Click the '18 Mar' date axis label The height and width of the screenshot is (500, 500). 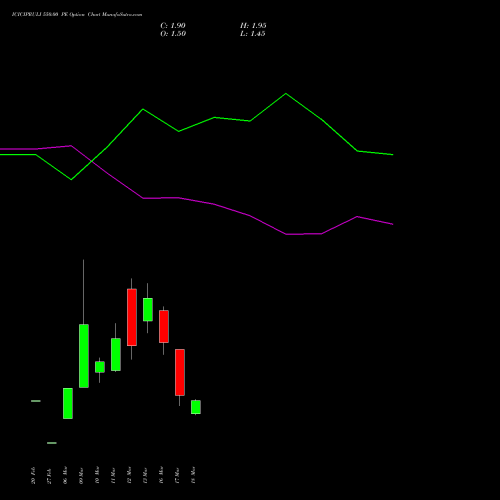tap(193, 475)
